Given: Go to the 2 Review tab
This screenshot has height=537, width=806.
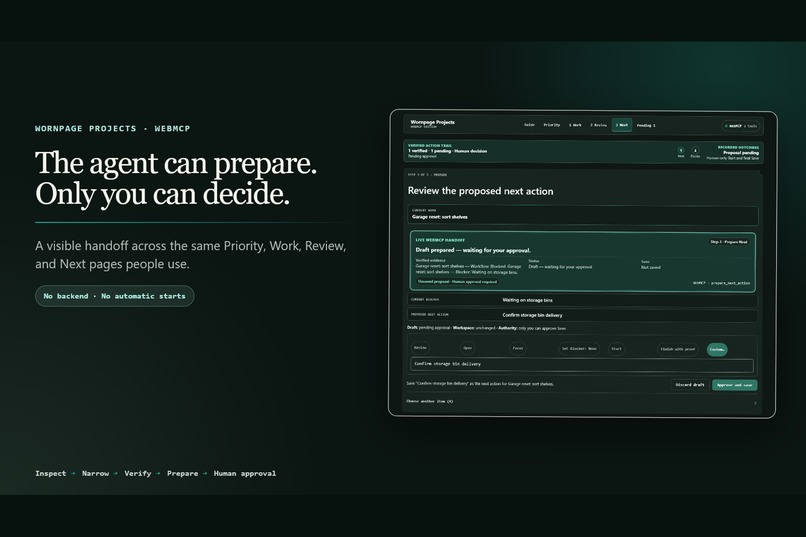Looking at the screenshot, I should tap(598, 125).
